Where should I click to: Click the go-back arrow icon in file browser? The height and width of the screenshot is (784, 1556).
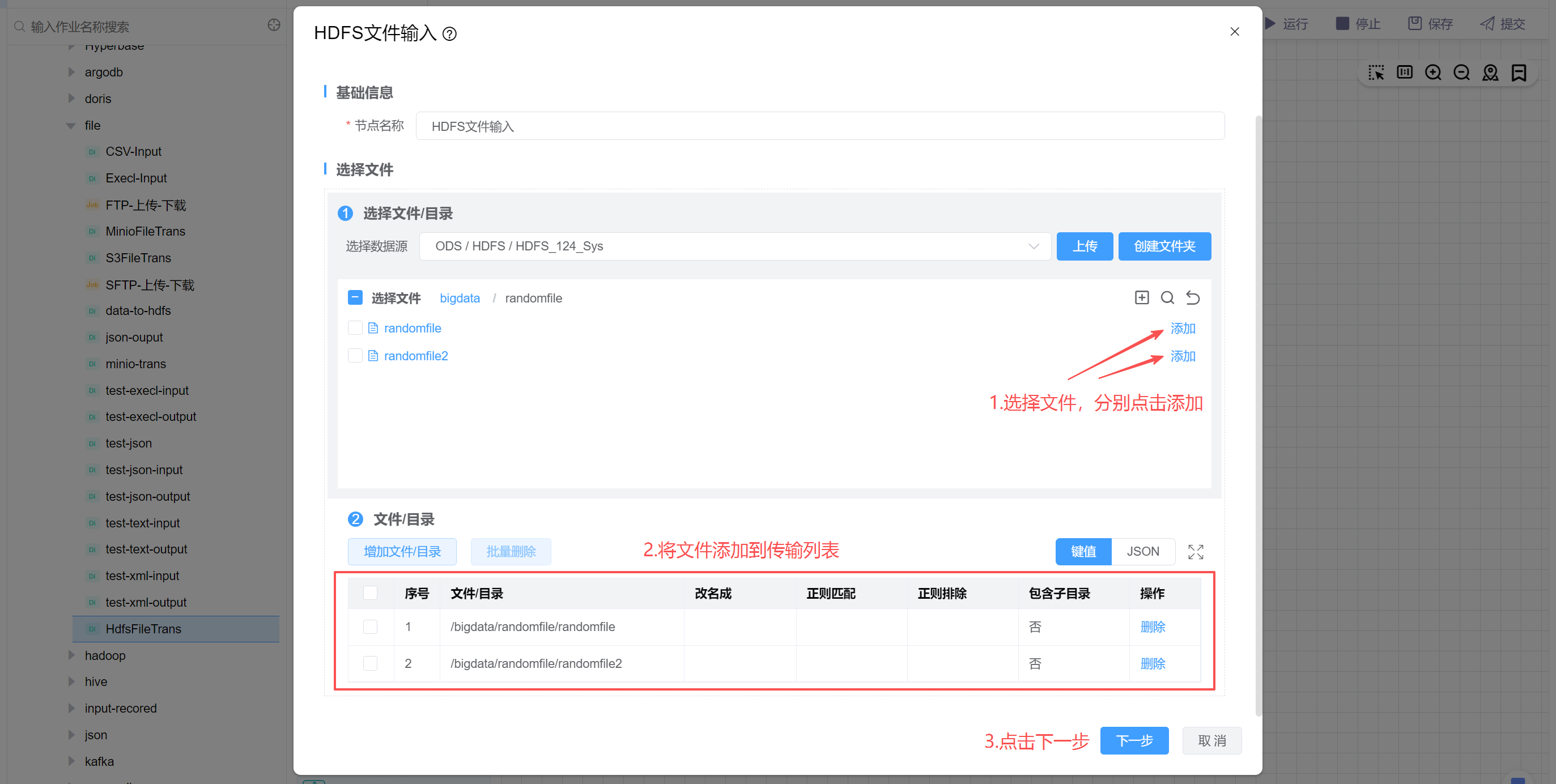1193,298
